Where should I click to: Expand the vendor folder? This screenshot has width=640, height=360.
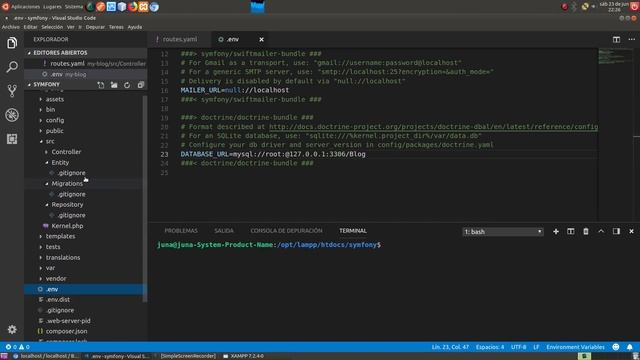(56, 278)
